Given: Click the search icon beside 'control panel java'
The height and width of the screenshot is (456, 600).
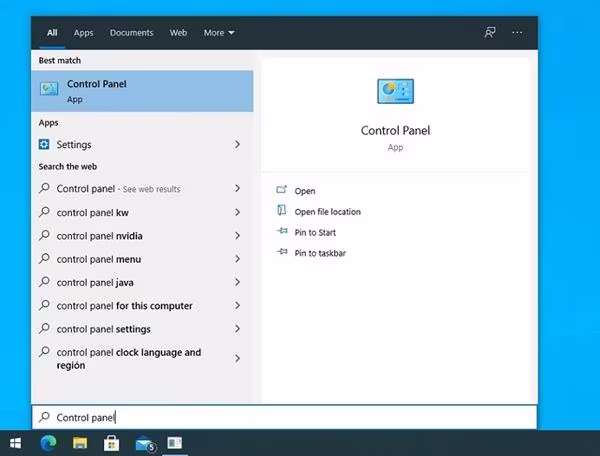Looking at the screenshot, I should 44,282.
